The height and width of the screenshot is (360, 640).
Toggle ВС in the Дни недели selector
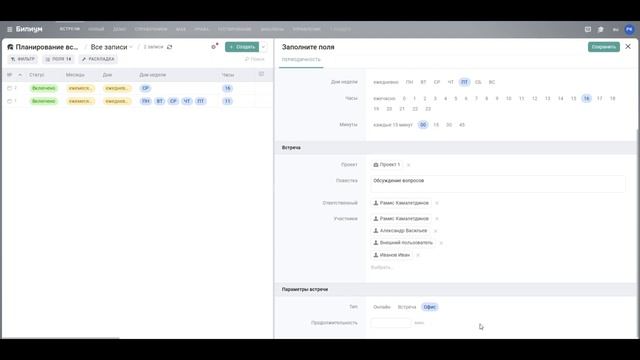click(x=492, y=82)
